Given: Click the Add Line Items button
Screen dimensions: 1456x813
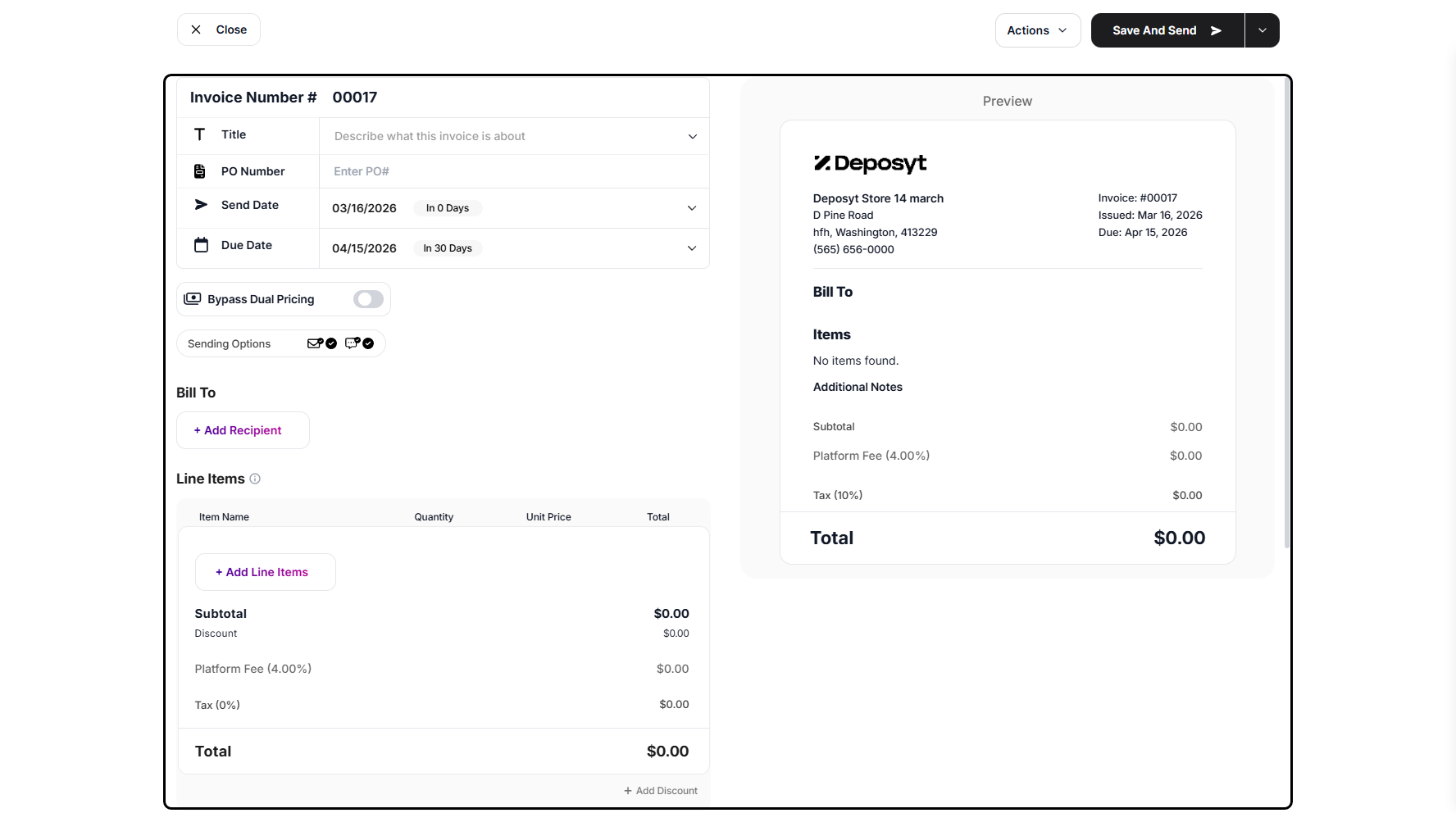Looking at the screenshot, I should (x=266, y=572).
